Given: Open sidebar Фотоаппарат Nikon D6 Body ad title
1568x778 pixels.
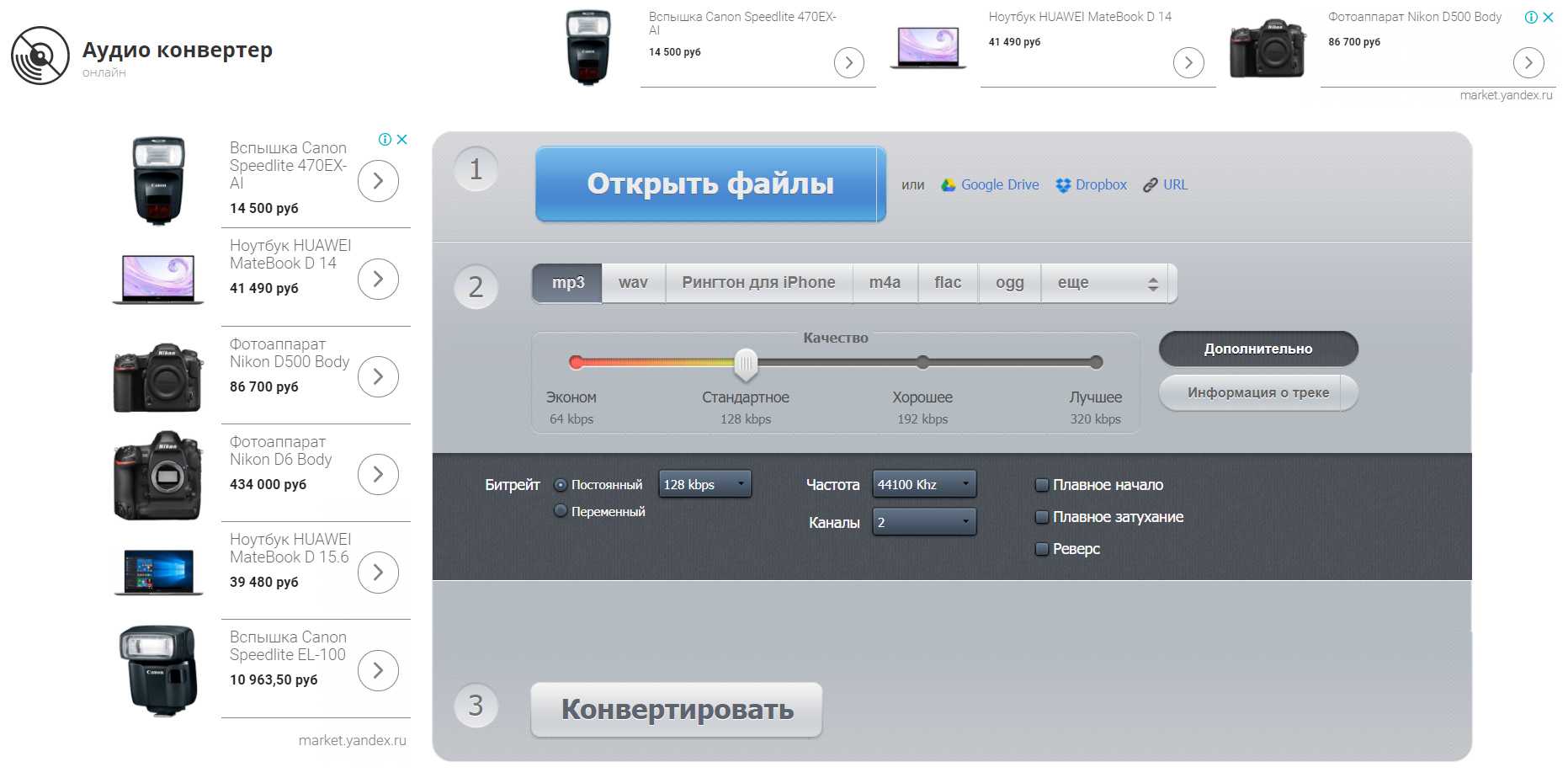Looking at the screenshot, I should [x=280, y=450].
